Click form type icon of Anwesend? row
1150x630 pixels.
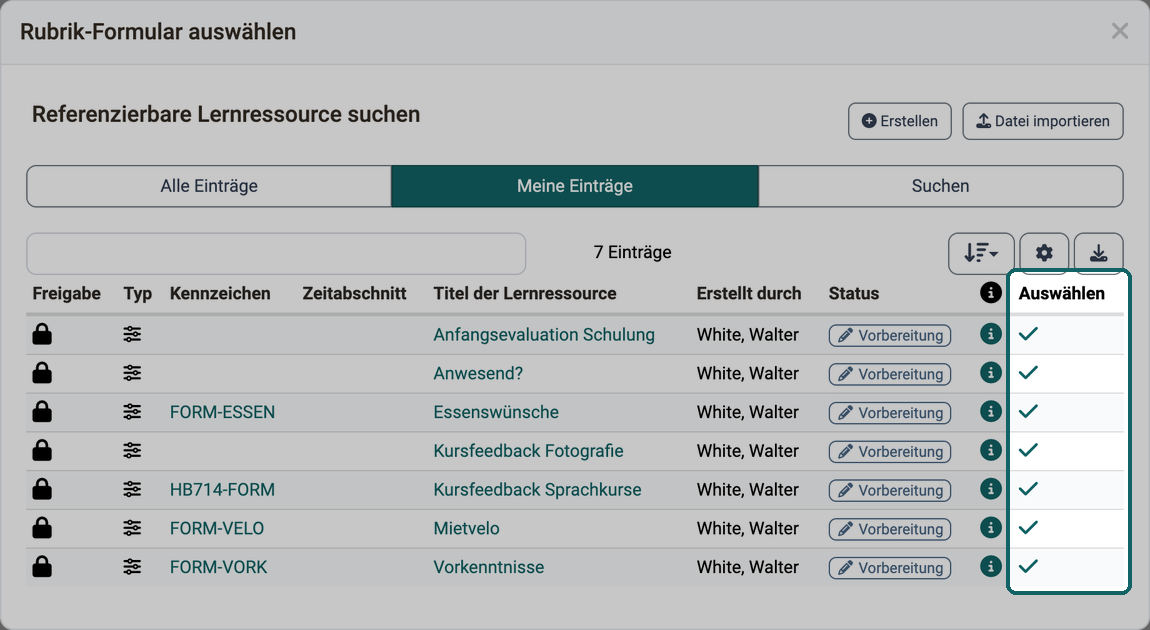point(132,373)
